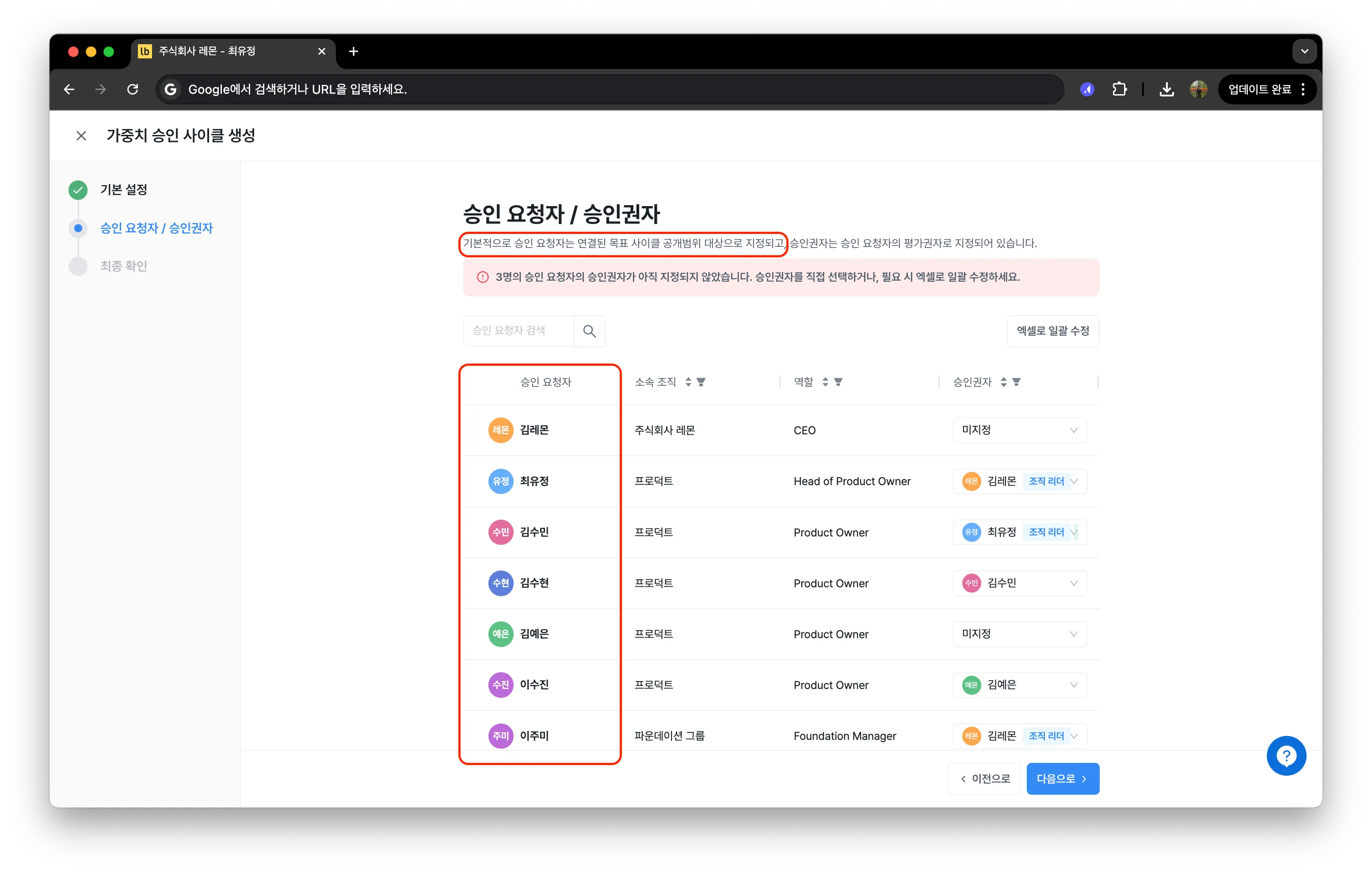This screenshot has height=873, width=1372.
Task: Click the 업데이트 완료 button
Action: click(x=1259, y=89)
